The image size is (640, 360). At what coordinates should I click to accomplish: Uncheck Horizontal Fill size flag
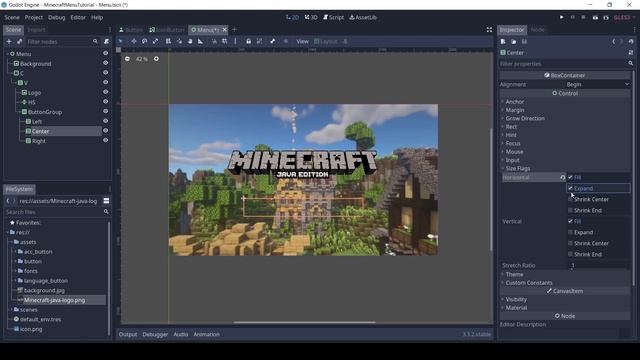(570, 177)
